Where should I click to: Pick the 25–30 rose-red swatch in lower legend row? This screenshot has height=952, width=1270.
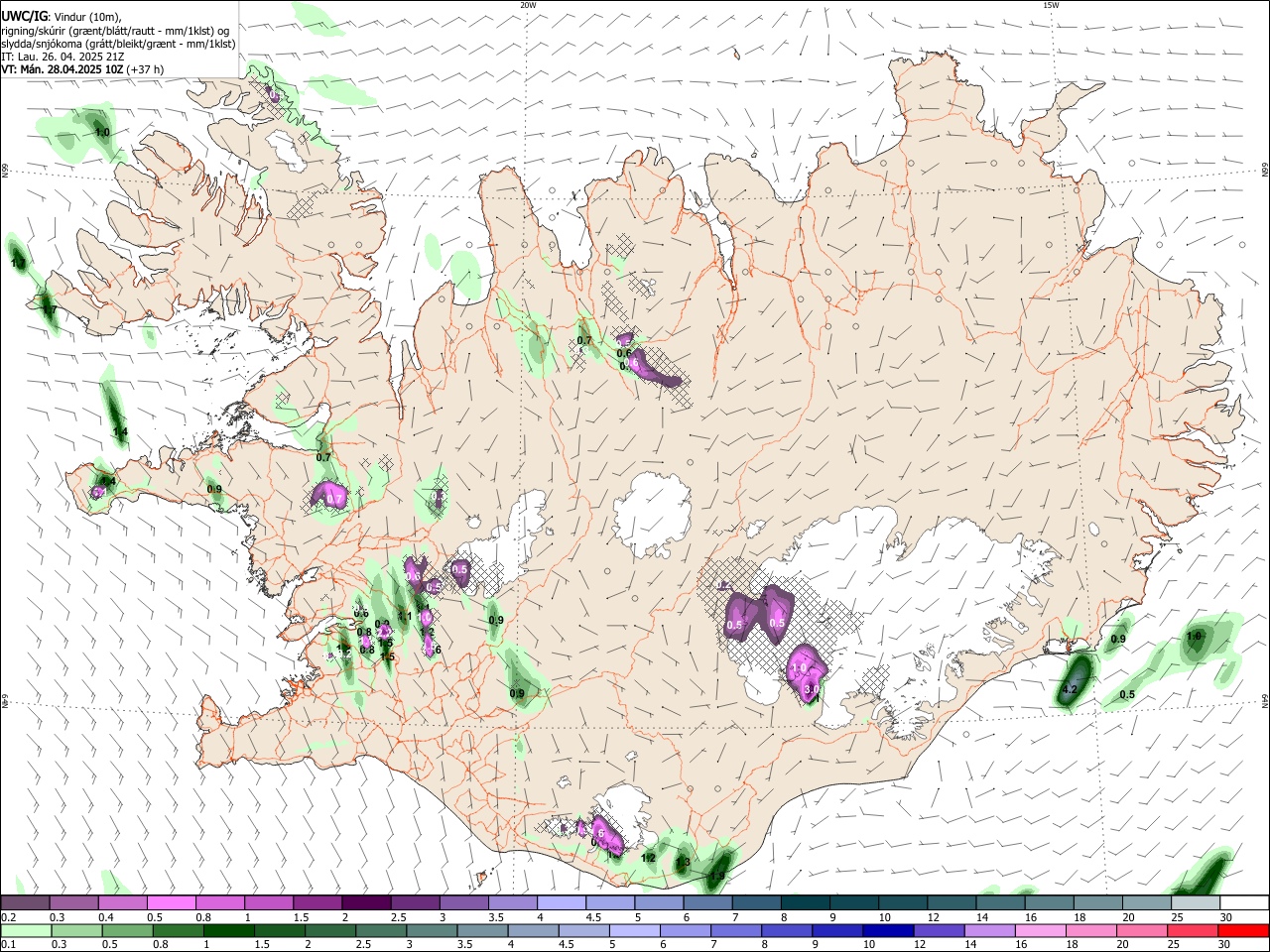click(x=1193, y=931)
